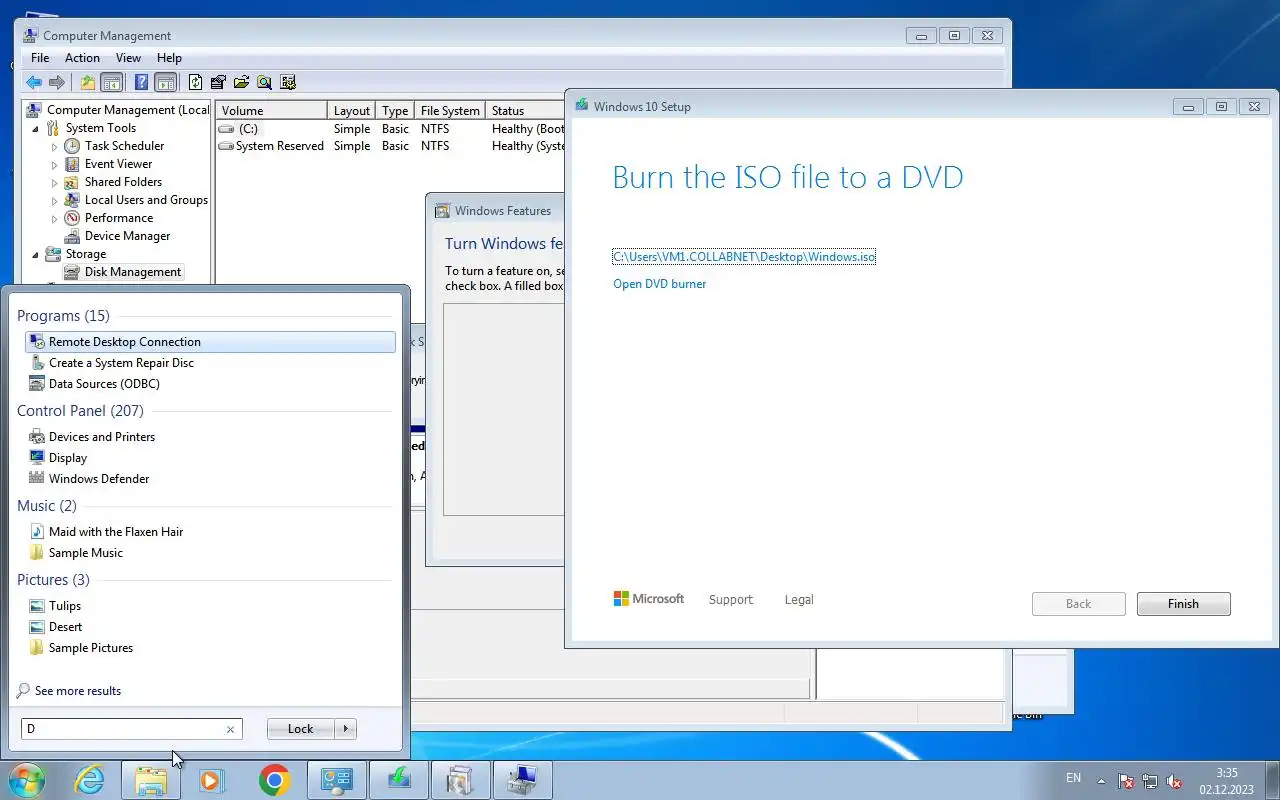Viewport: 1280px width, 800px height.
Task: Click the magnifying glass toolbar icon
Action: [264, 82]
